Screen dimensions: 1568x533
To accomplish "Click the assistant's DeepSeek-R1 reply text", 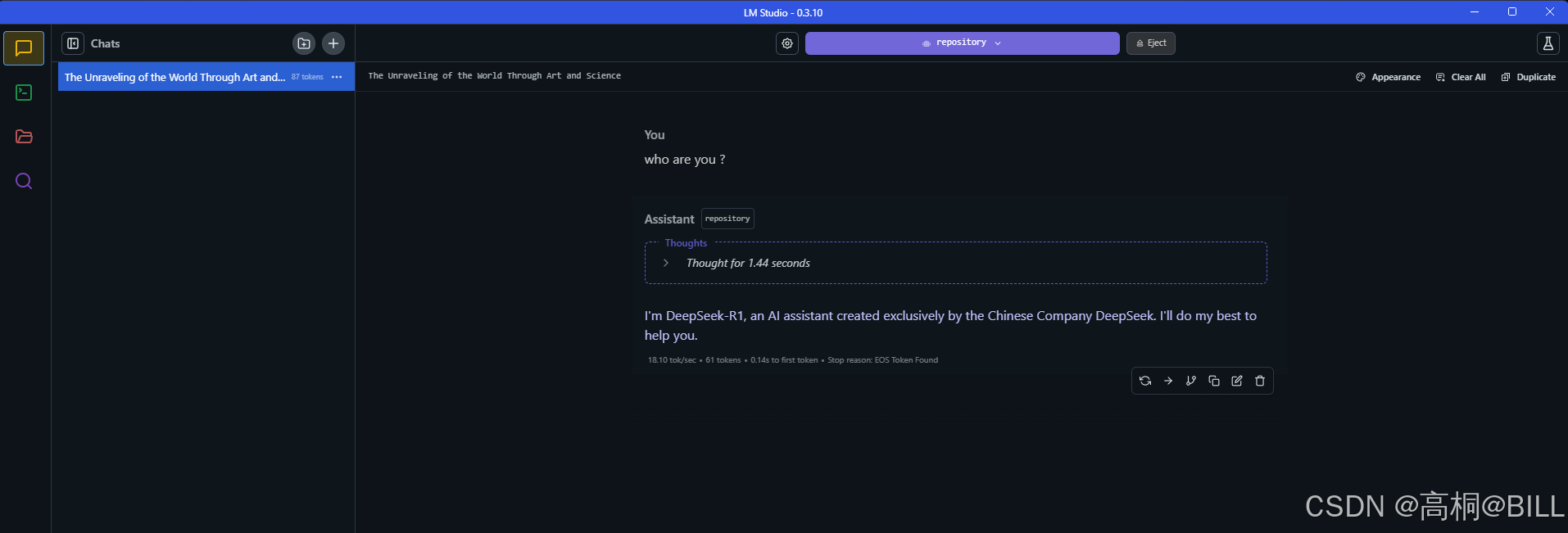I will click(x=950, y=325).
